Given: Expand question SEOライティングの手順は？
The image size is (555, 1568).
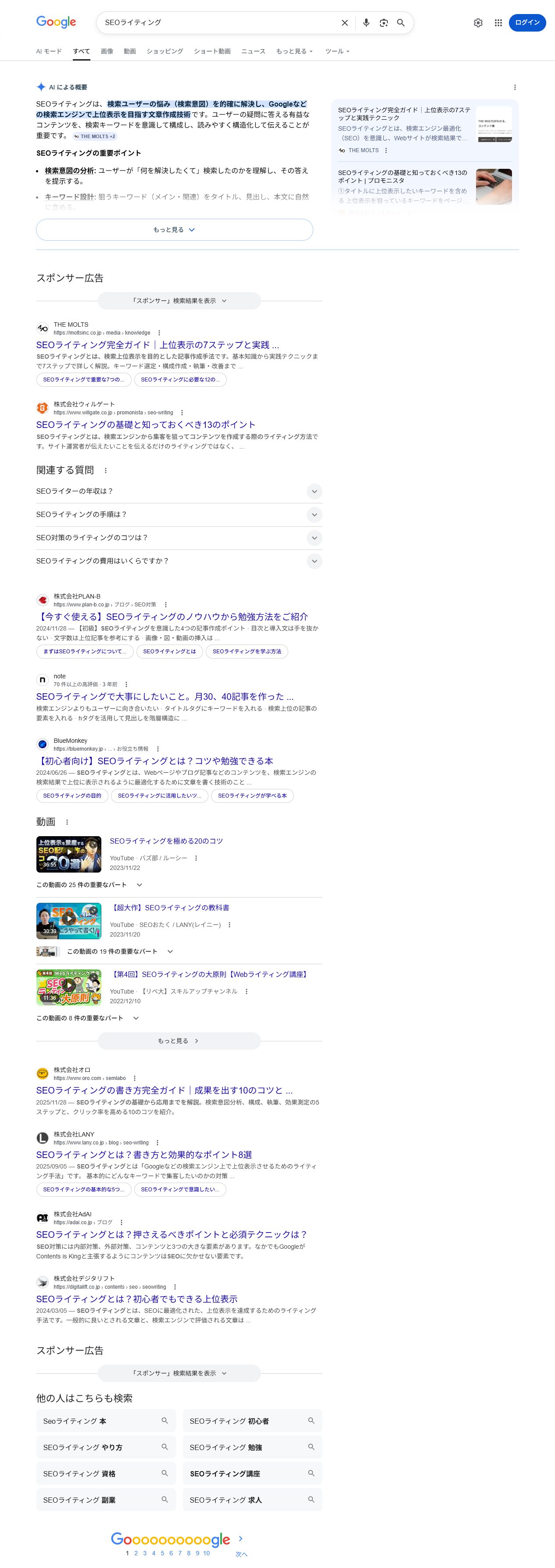Looking at the screenshot, I should (x=179, y=514).
